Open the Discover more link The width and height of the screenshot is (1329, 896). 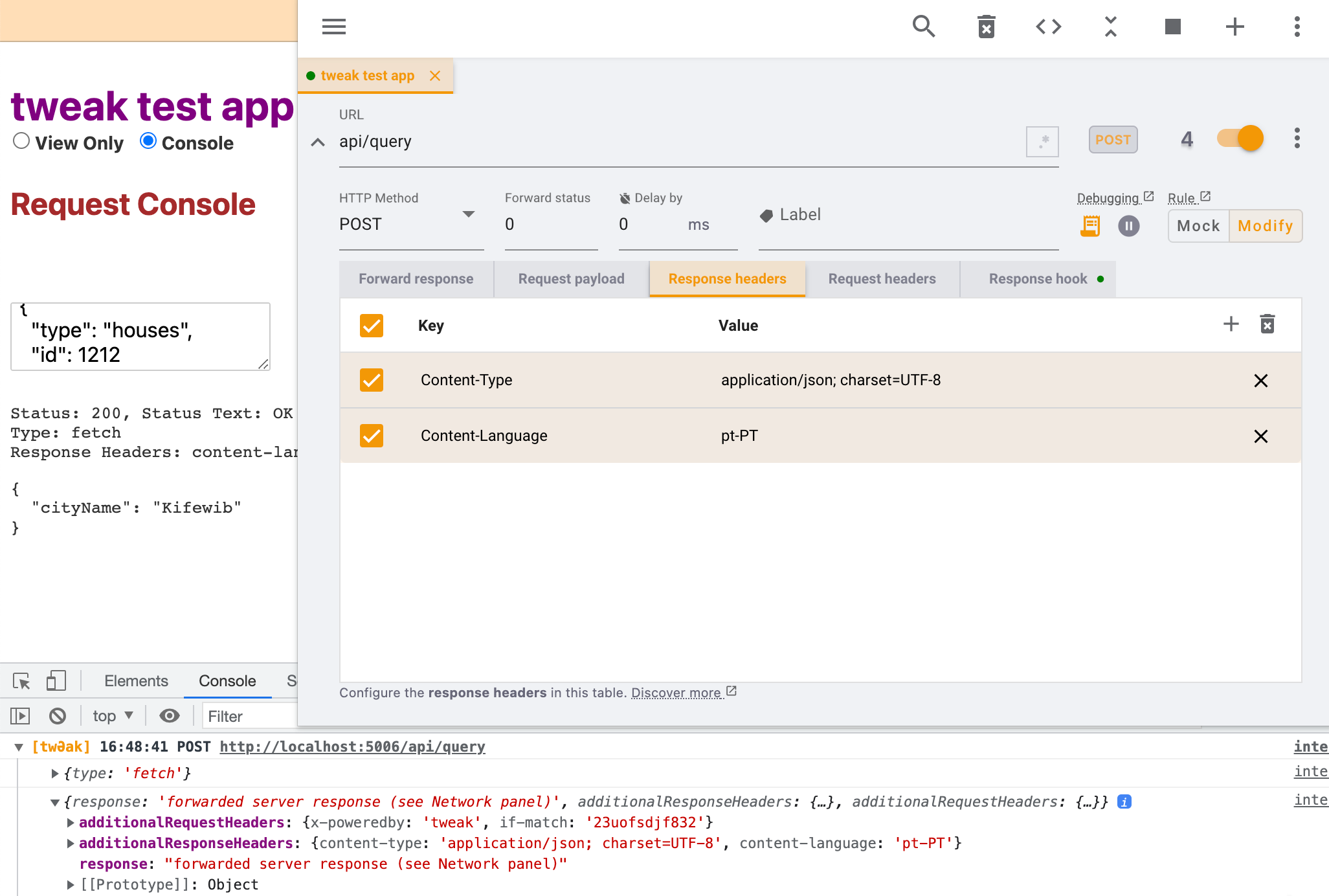[x=676, y=693]
